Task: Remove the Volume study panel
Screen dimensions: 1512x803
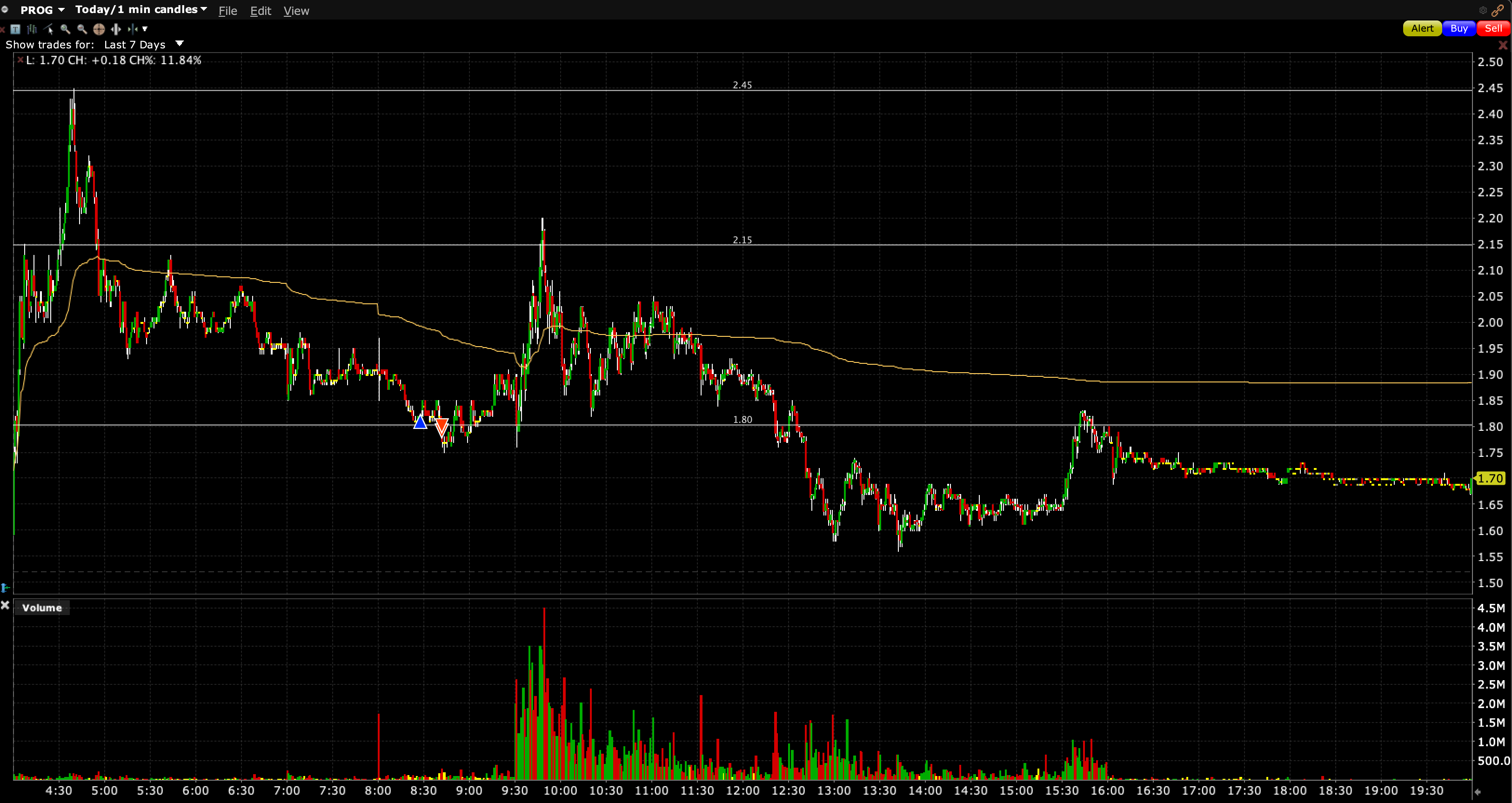Action: pyautogui.click(x=5, y=605)
